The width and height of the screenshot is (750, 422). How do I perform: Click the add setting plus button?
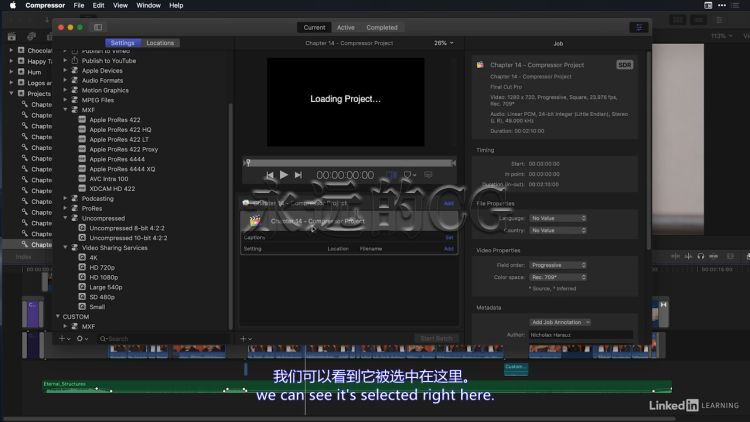(x=64, y=339)
